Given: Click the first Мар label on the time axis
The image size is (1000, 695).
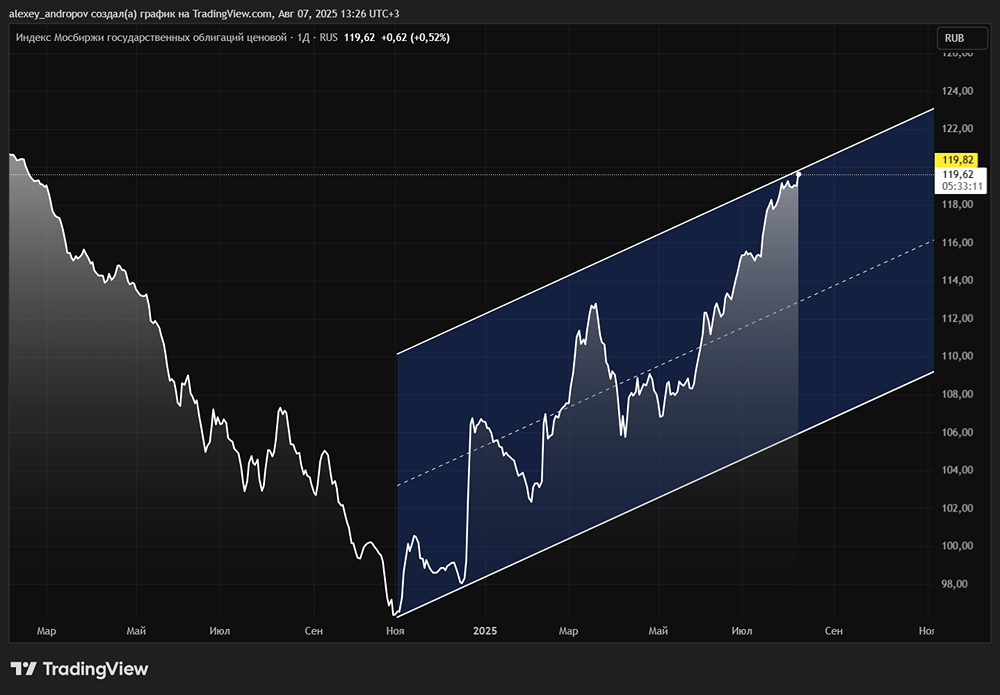Looking at the screenshot, I should coord(47,631).
